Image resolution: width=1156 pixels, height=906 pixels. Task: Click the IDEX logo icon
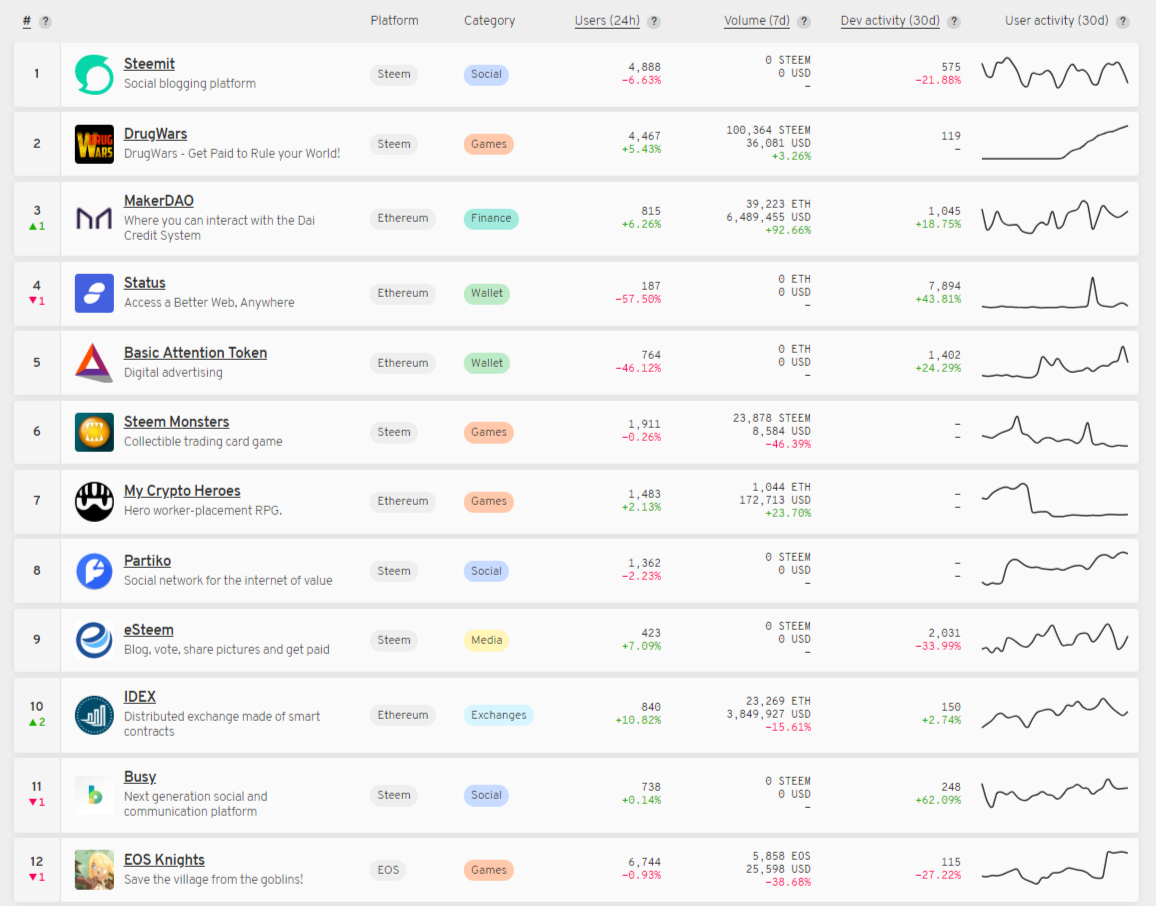[94, 715]
